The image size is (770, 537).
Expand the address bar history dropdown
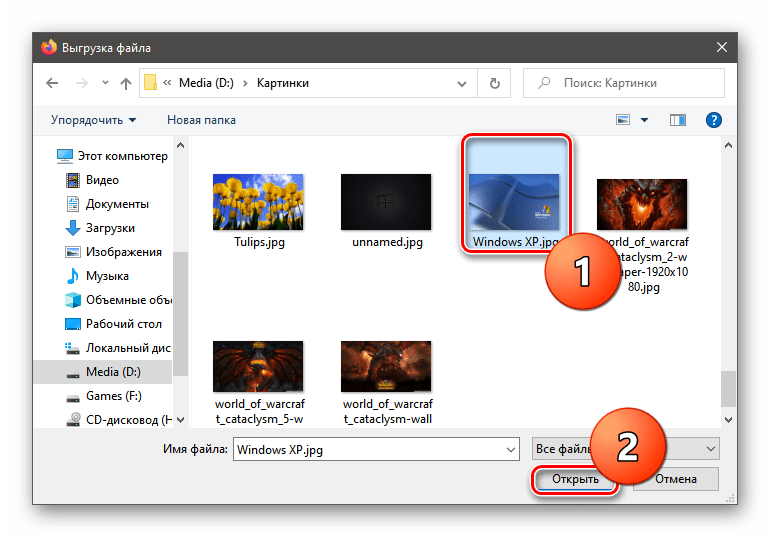coord(462,83)
